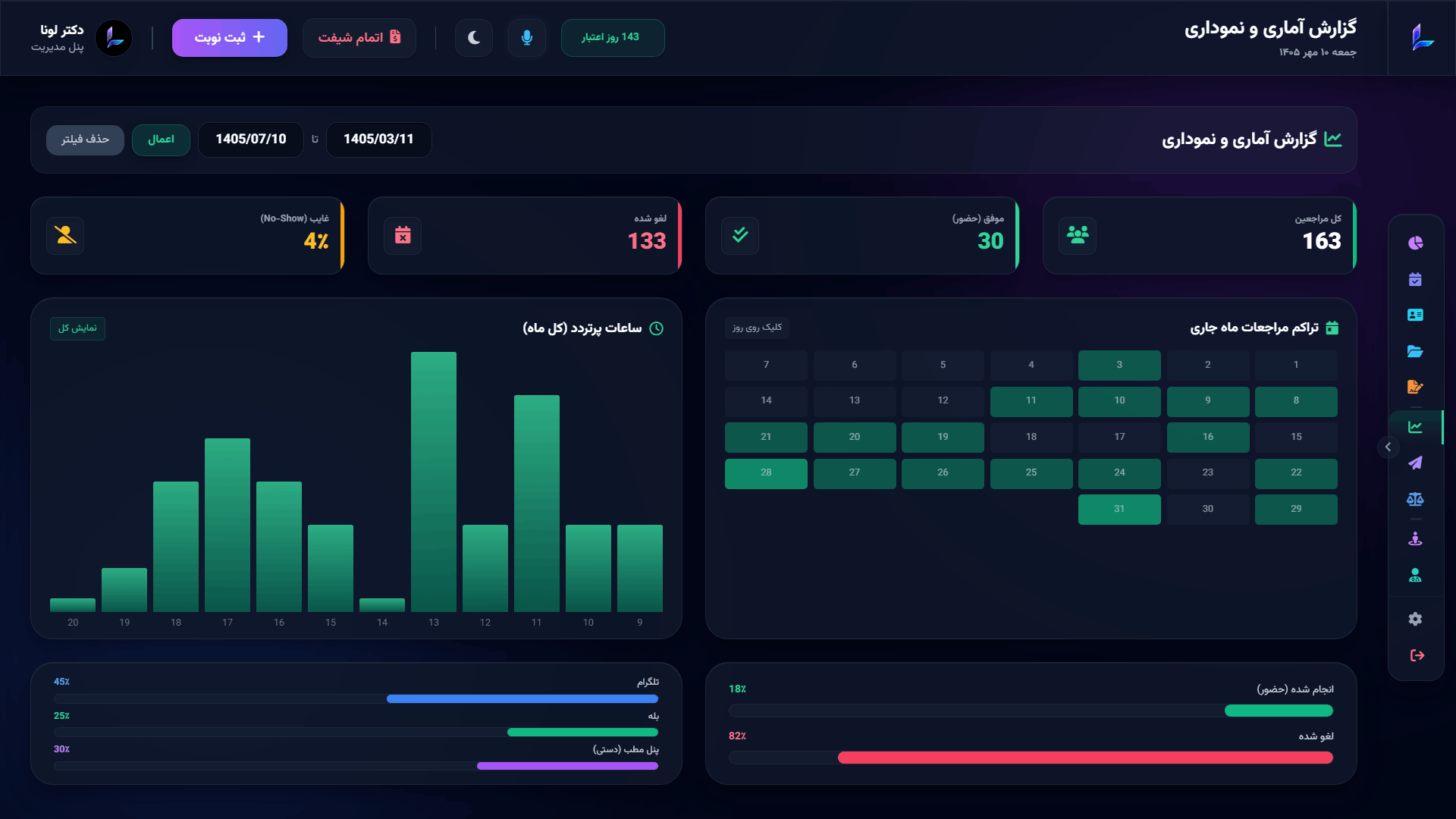Viewport: 1456px width, 819px height.
Task: Click the red logout sidebar icon
Action: (x=1417, y=655)
